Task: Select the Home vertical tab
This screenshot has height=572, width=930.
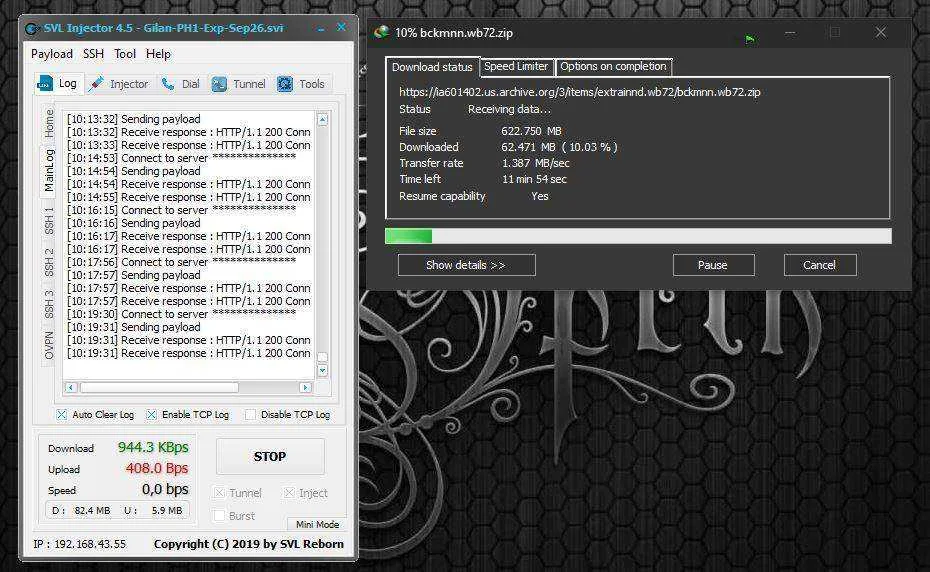Action: tap(49, 123)
